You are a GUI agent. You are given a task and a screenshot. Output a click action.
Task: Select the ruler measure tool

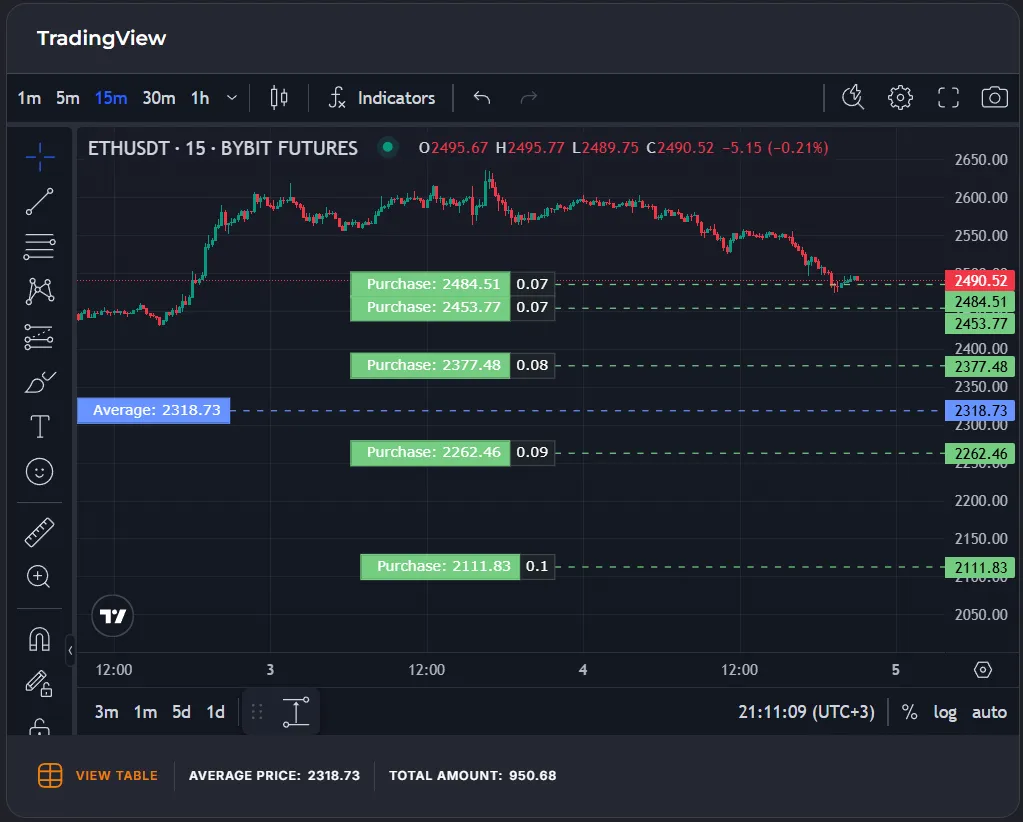coord(40,532)
